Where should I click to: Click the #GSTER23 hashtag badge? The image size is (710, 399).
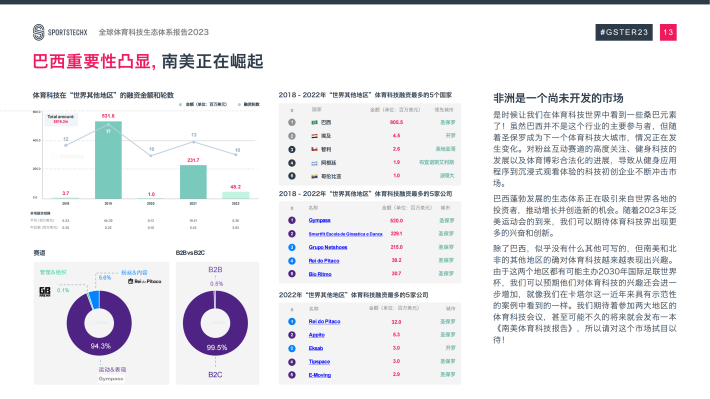(x=624, y=32)
